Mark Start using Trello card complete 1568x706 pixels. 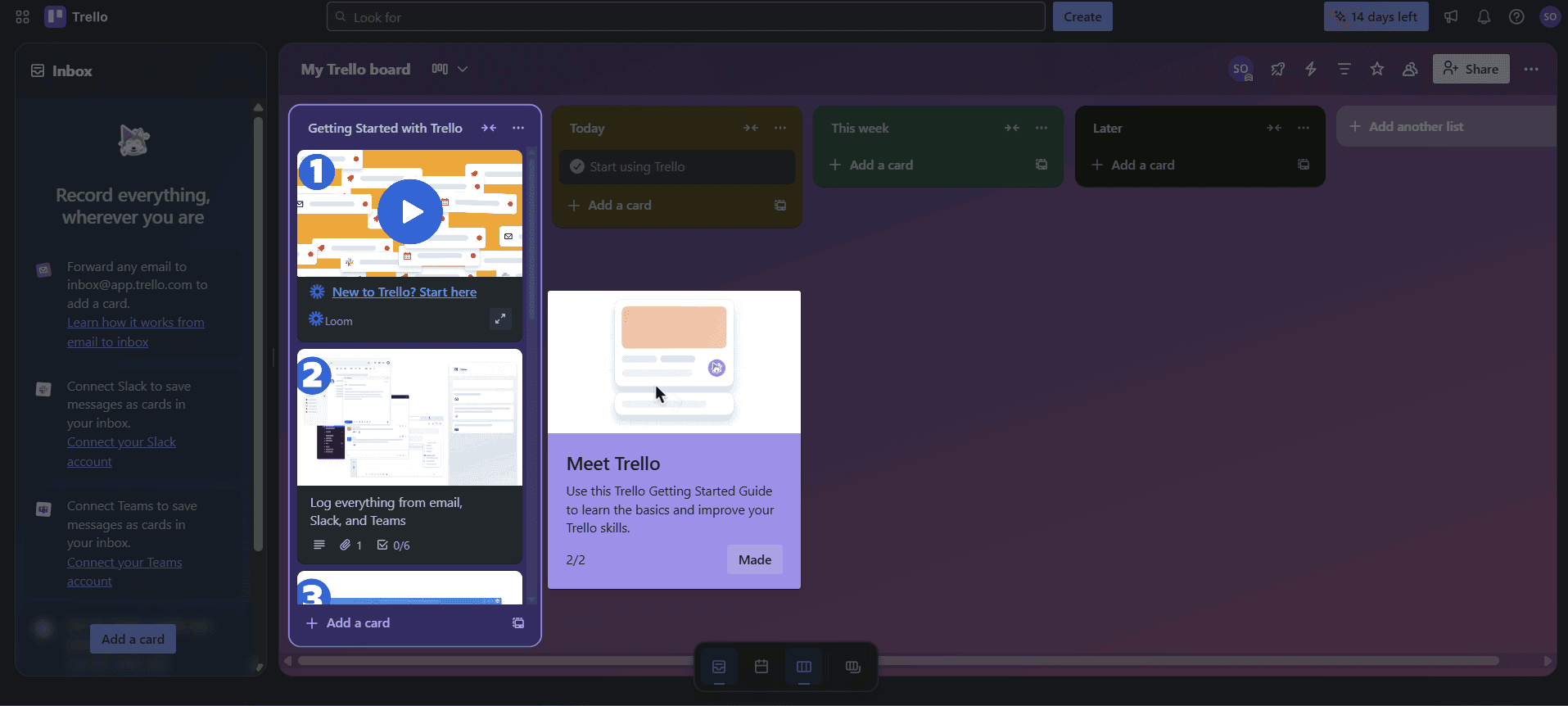[576, 166]
